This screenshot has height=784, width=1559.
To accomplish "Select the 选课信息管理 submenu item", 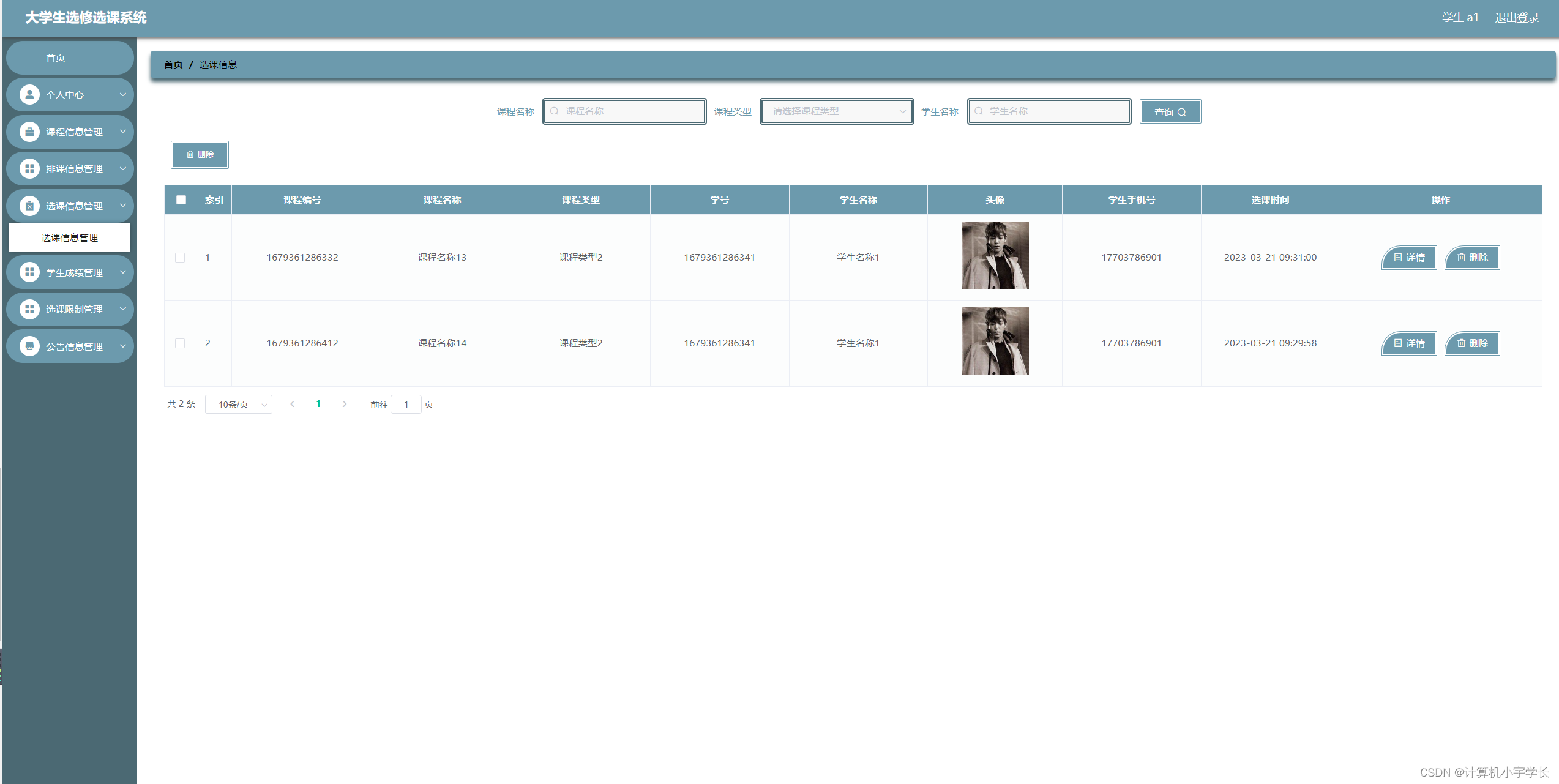I will click(x=69, y=237).
